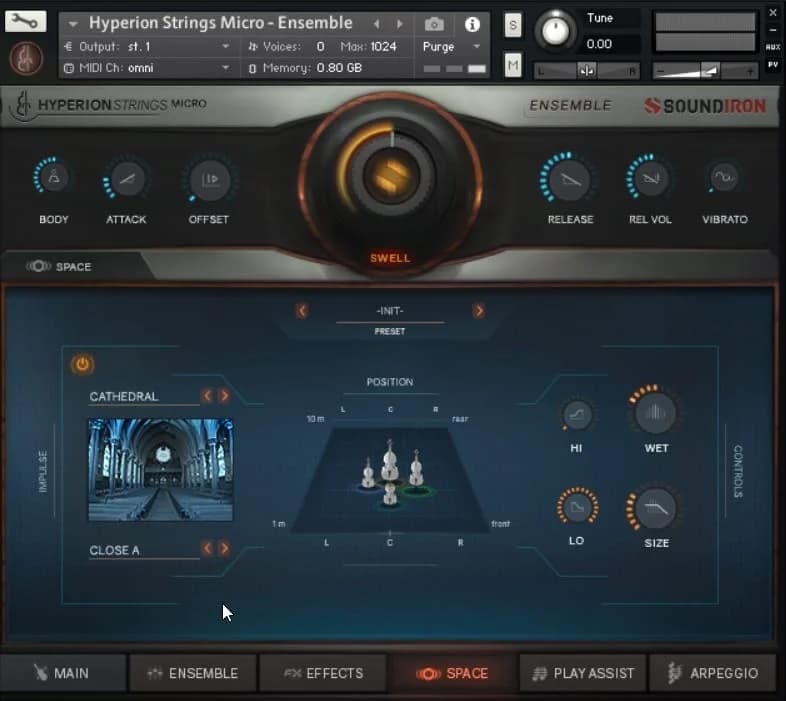This screenshot has height=701, width=786.
Task: Load next instrument with right arrow
Action: pyautogui.click(x=400, y=24)
